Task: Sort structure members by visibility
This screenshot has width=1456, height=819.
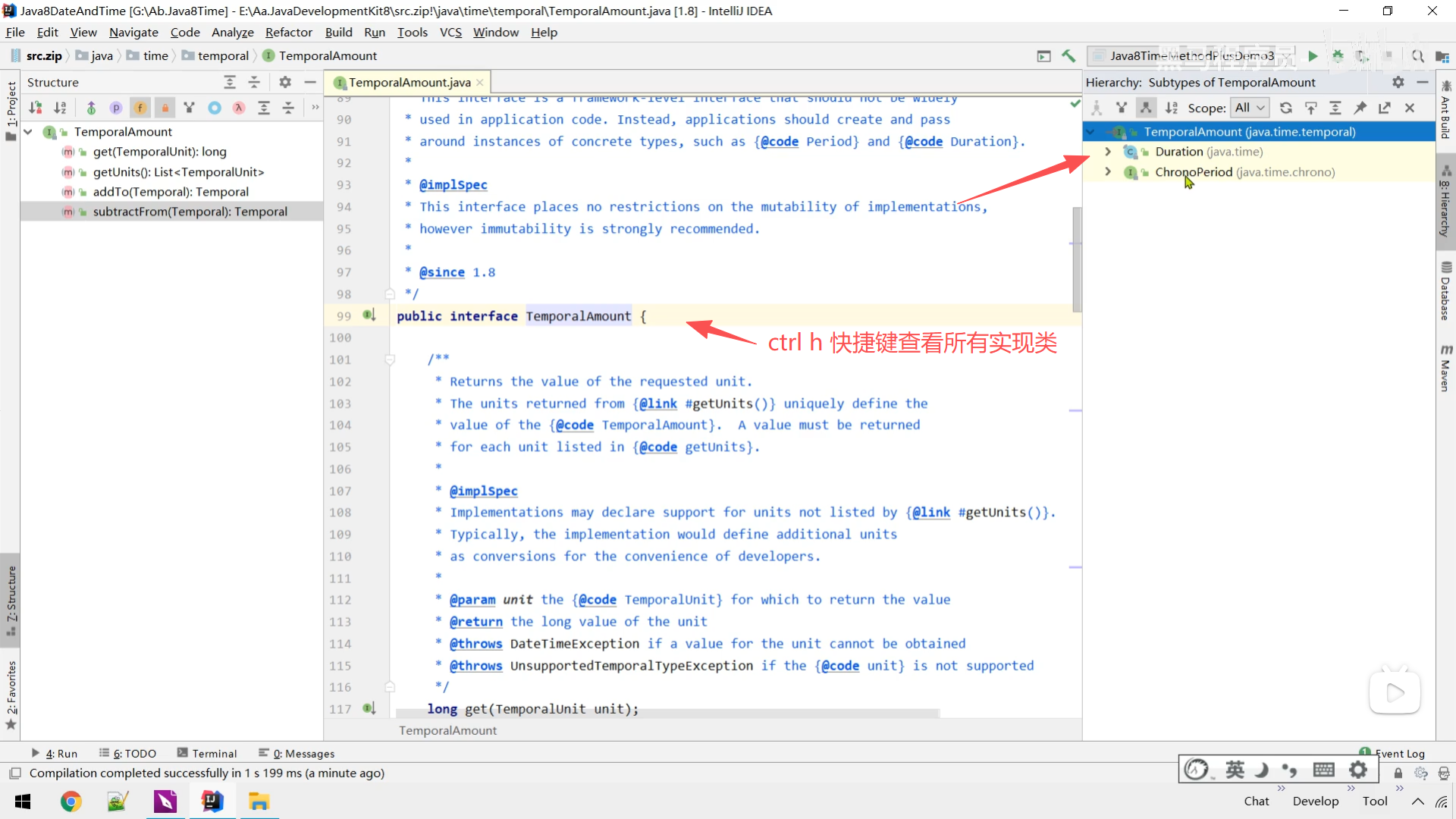Action: [x=36, y=108]
